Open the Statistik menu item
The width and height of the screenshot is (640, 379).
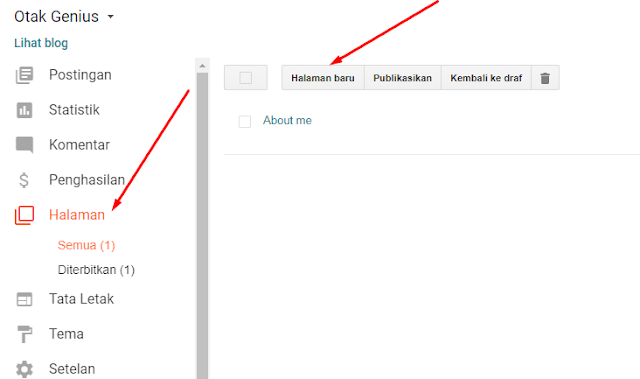tap(74, 110)
